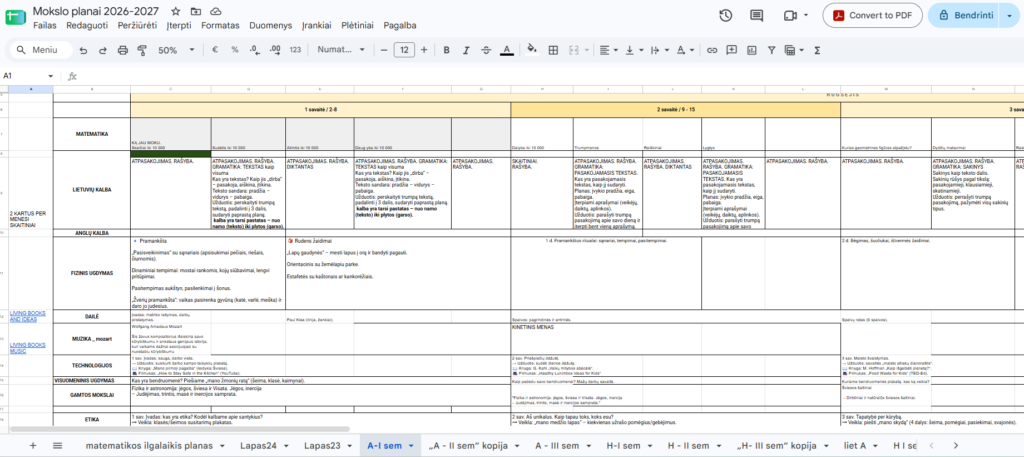
Task: Open the Plėtiniai menu
Action: pos(357,25)
